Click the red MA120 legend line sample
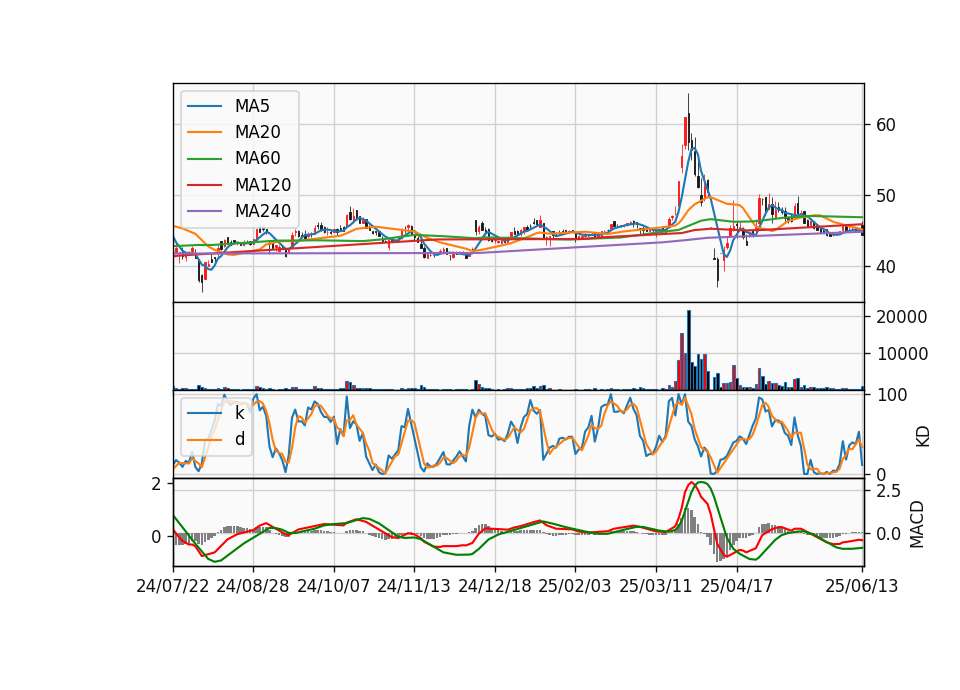Viewport: 960px width, 690px height. tap(204, 185)
